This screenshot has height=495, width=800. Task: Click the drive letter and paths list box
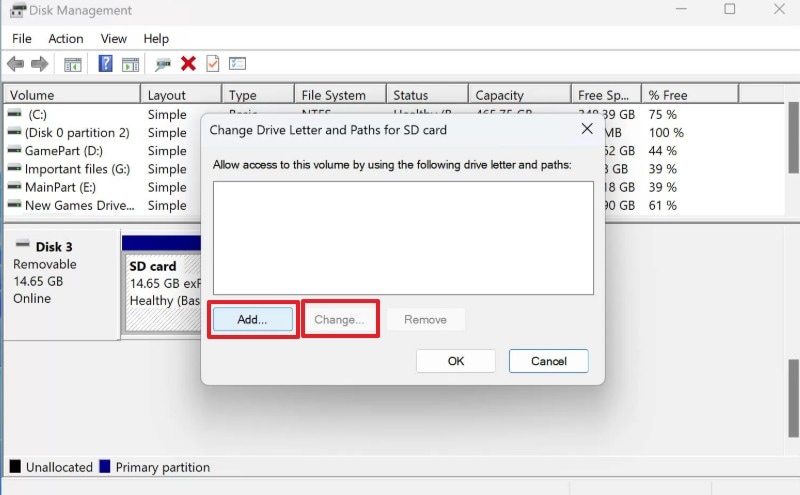[403, 238]
